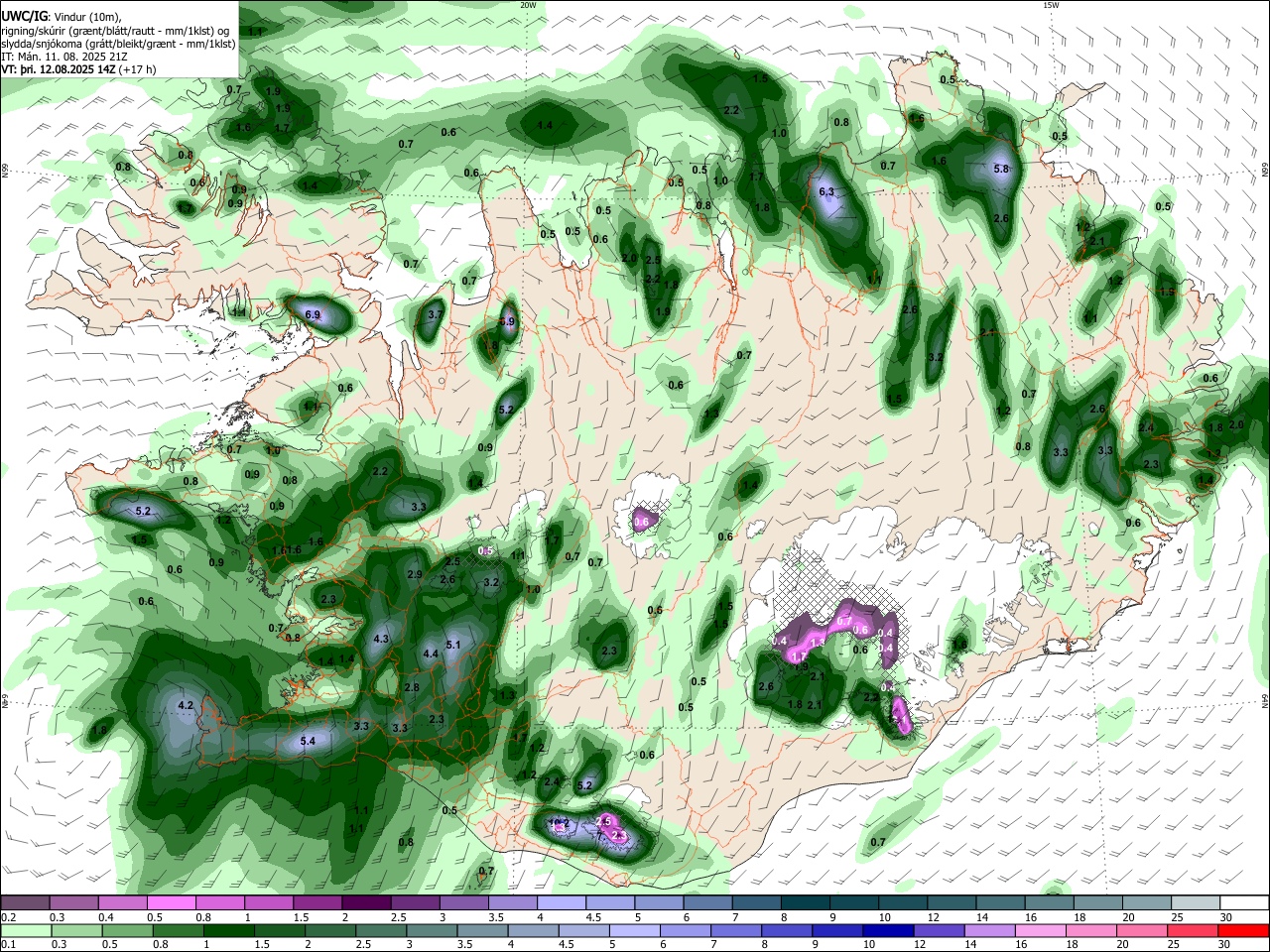Pick the pale green 0.1–0.3 rain swatch, bottom row
The width and height of the screenshot is (1270, 952).
pyautogui.click(x=26, y=929)
